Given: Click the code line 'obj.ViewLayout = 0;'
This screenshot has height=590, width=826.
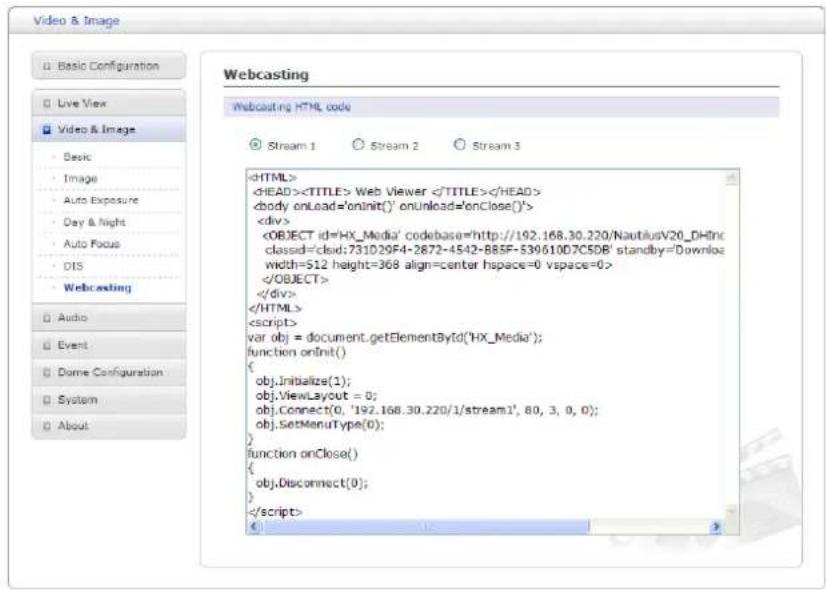Looking at the screenshot, I should (316, 396).
